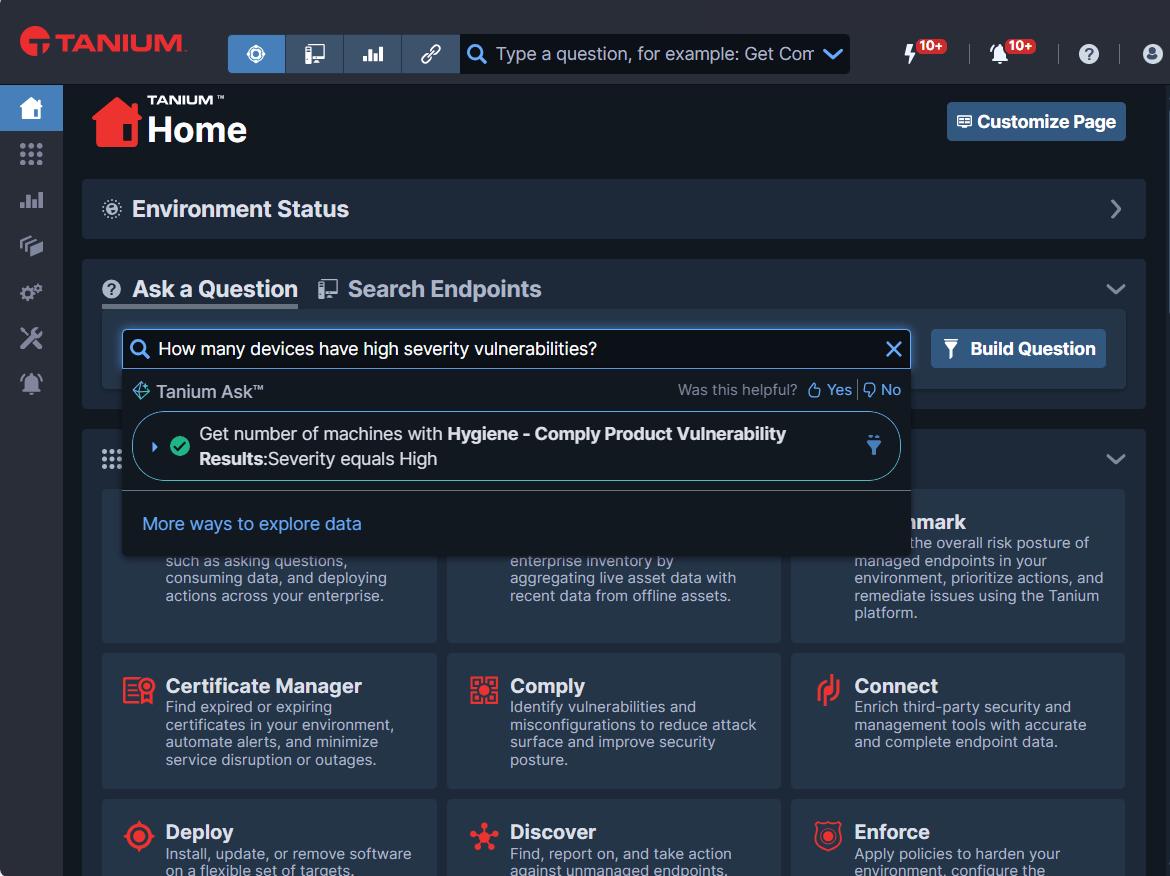1170x876 pixels.
Task: Click the Tanium Ask label icon
Action: (x=141, y=391)
